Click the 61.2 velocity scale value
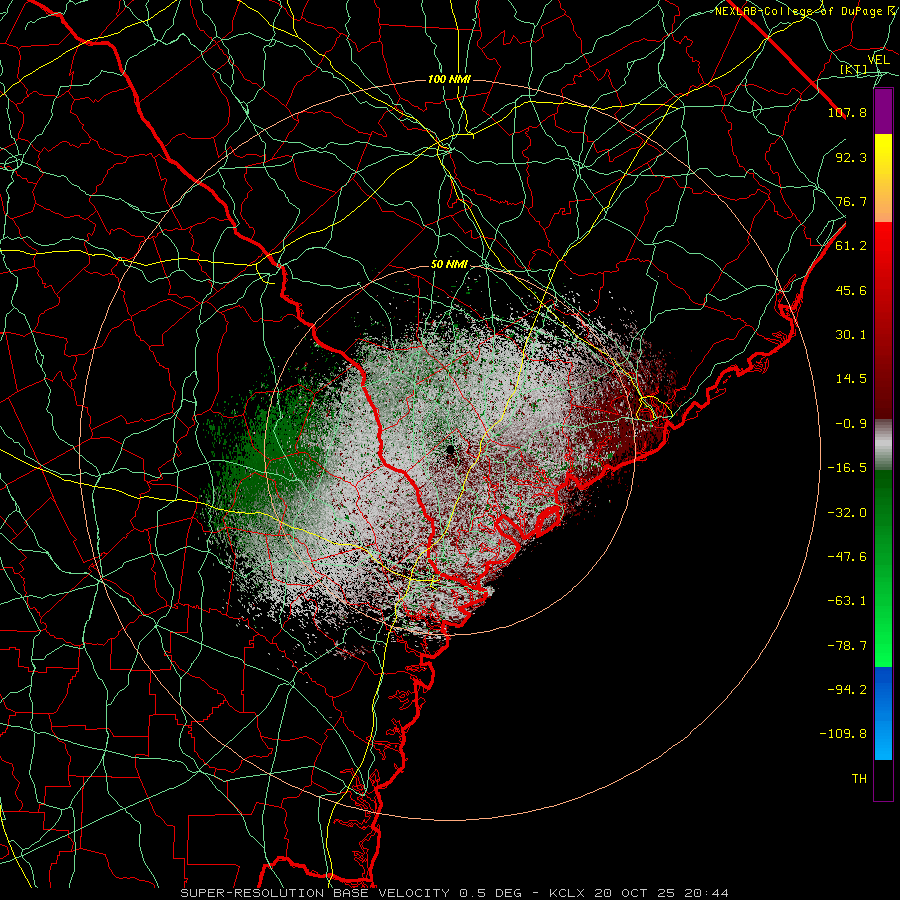The height and width of the screenshot is (900, 900). tap(851, 246)
